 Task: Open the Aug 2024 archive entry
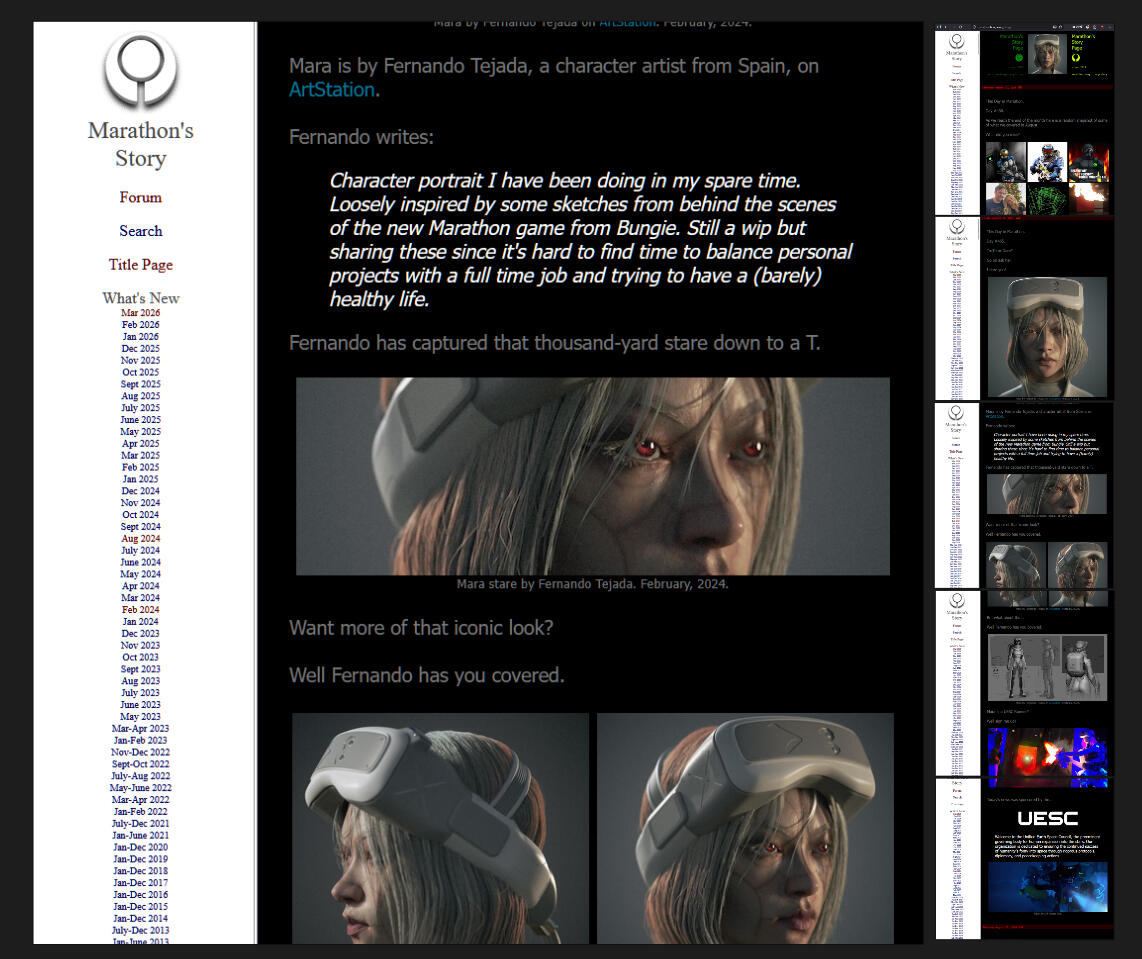coord(141,538)
